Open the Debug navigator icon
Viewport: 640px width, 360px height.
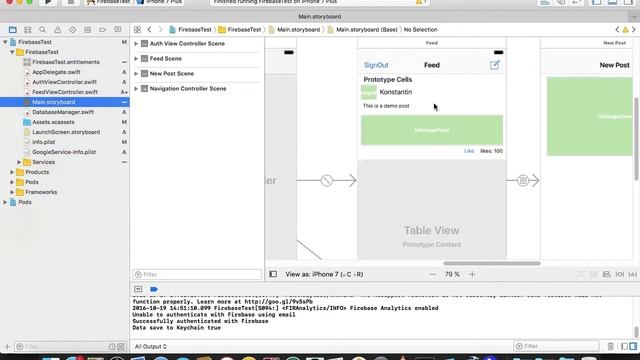[87, 29]
